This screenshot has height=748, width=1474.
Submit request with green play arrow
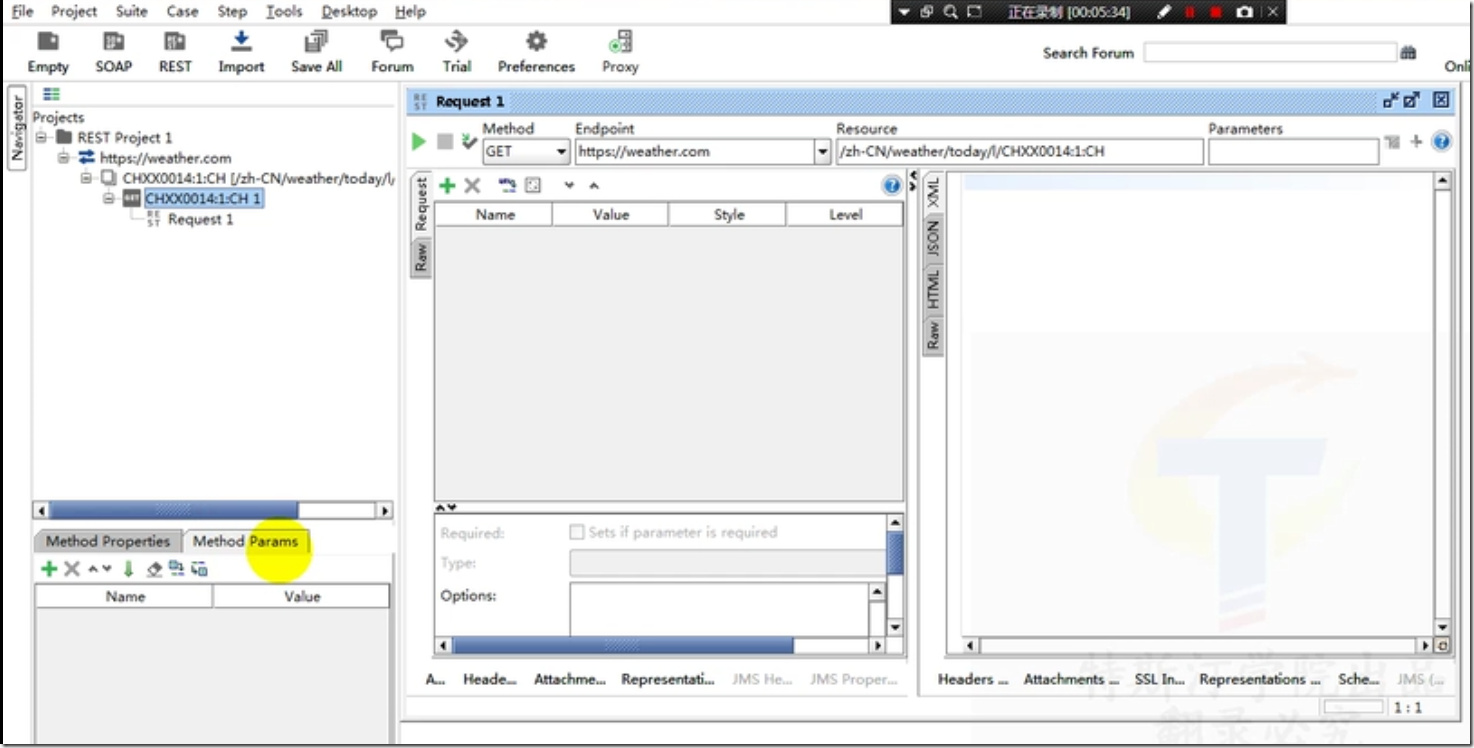(x=419, y=142)
